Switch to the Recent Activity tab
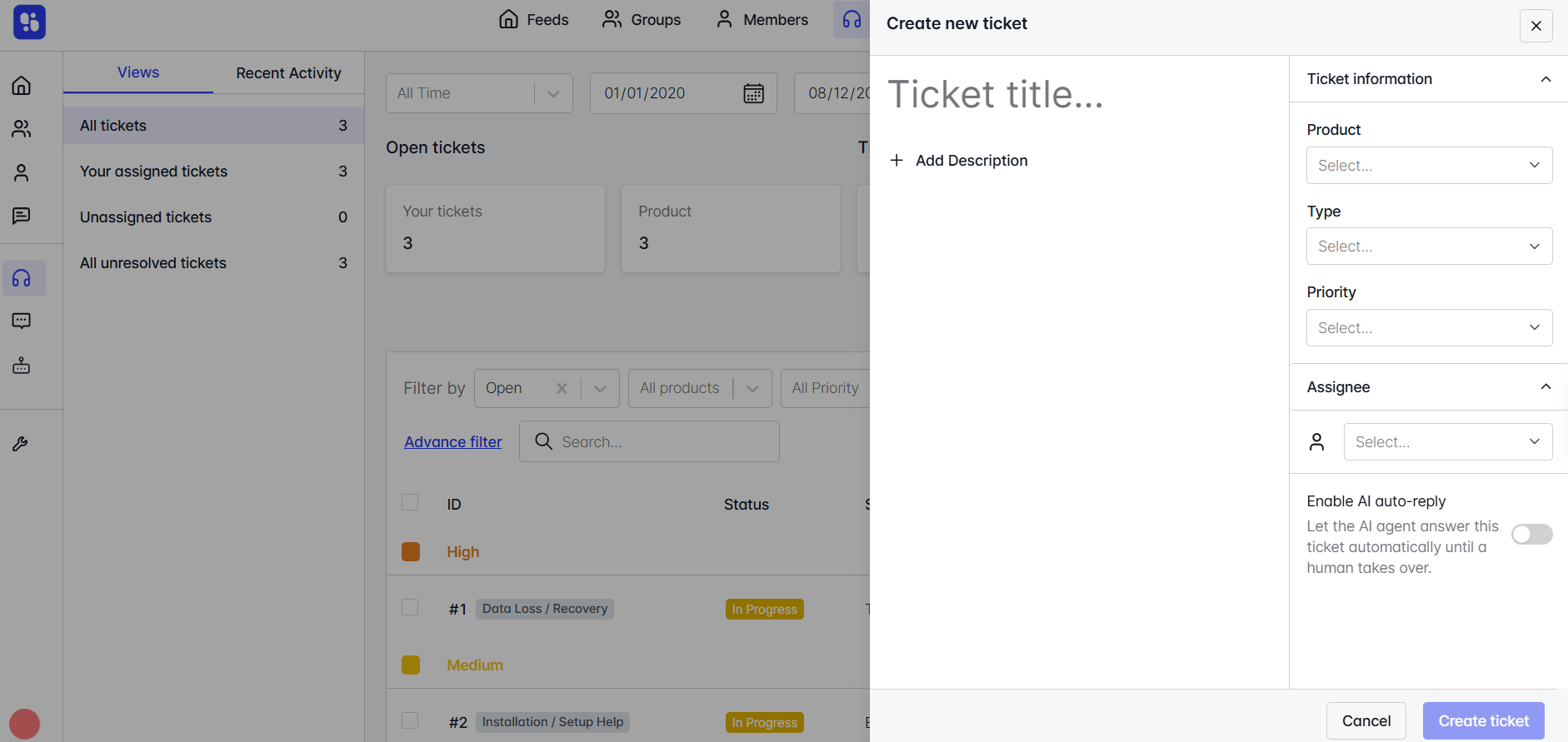 [288, 72]
